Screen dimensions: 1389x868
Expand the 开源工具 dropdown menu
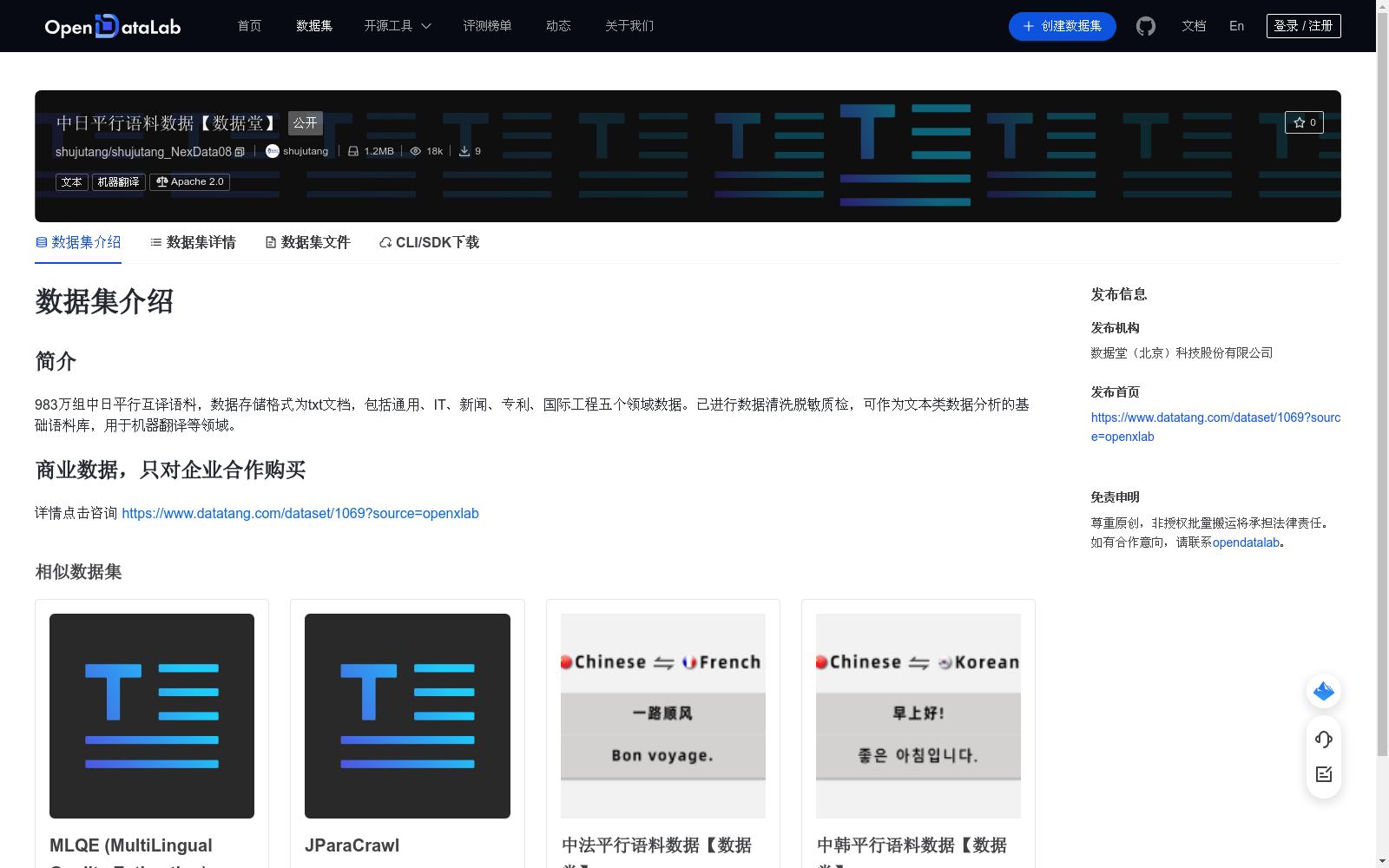click(398, 26)
